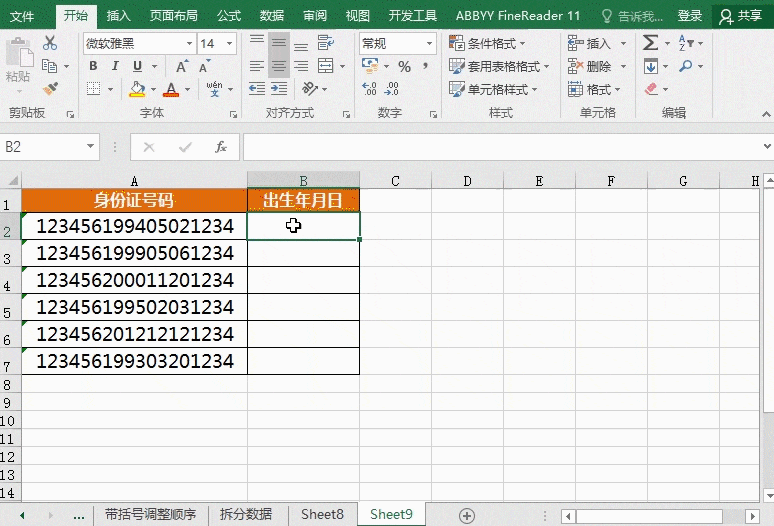Click the fill color bucket
Viewport: 774px width, 526px height.
[137, 89]
